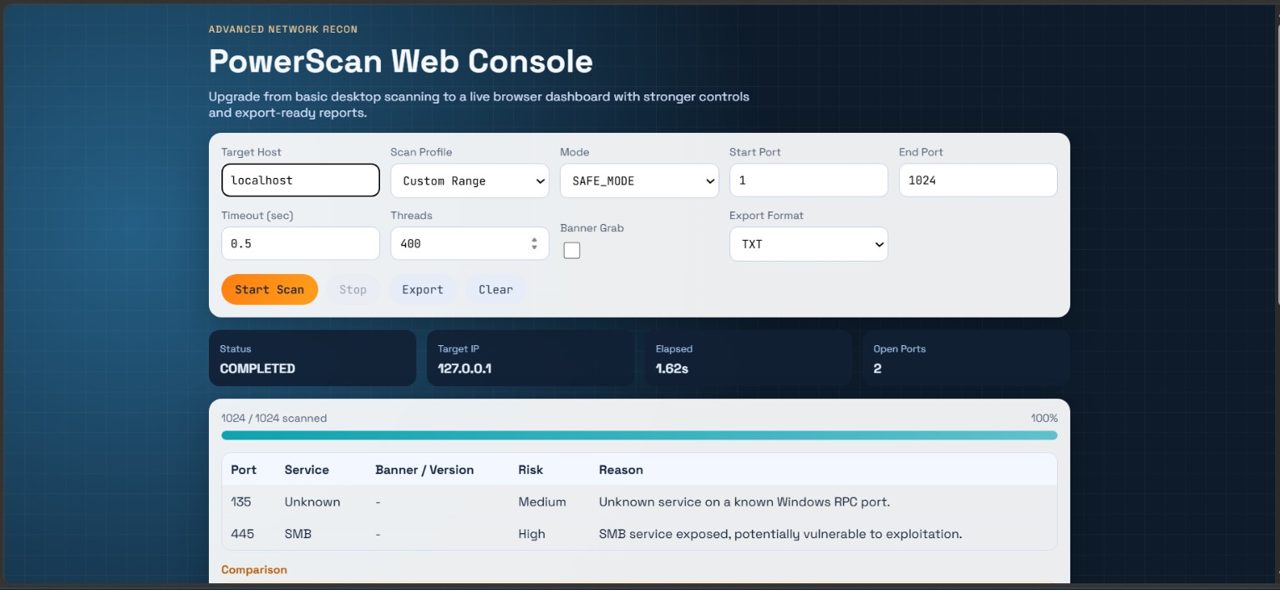Click the End Port field
Screen dimensions: 1280x590
pos(978,180)
